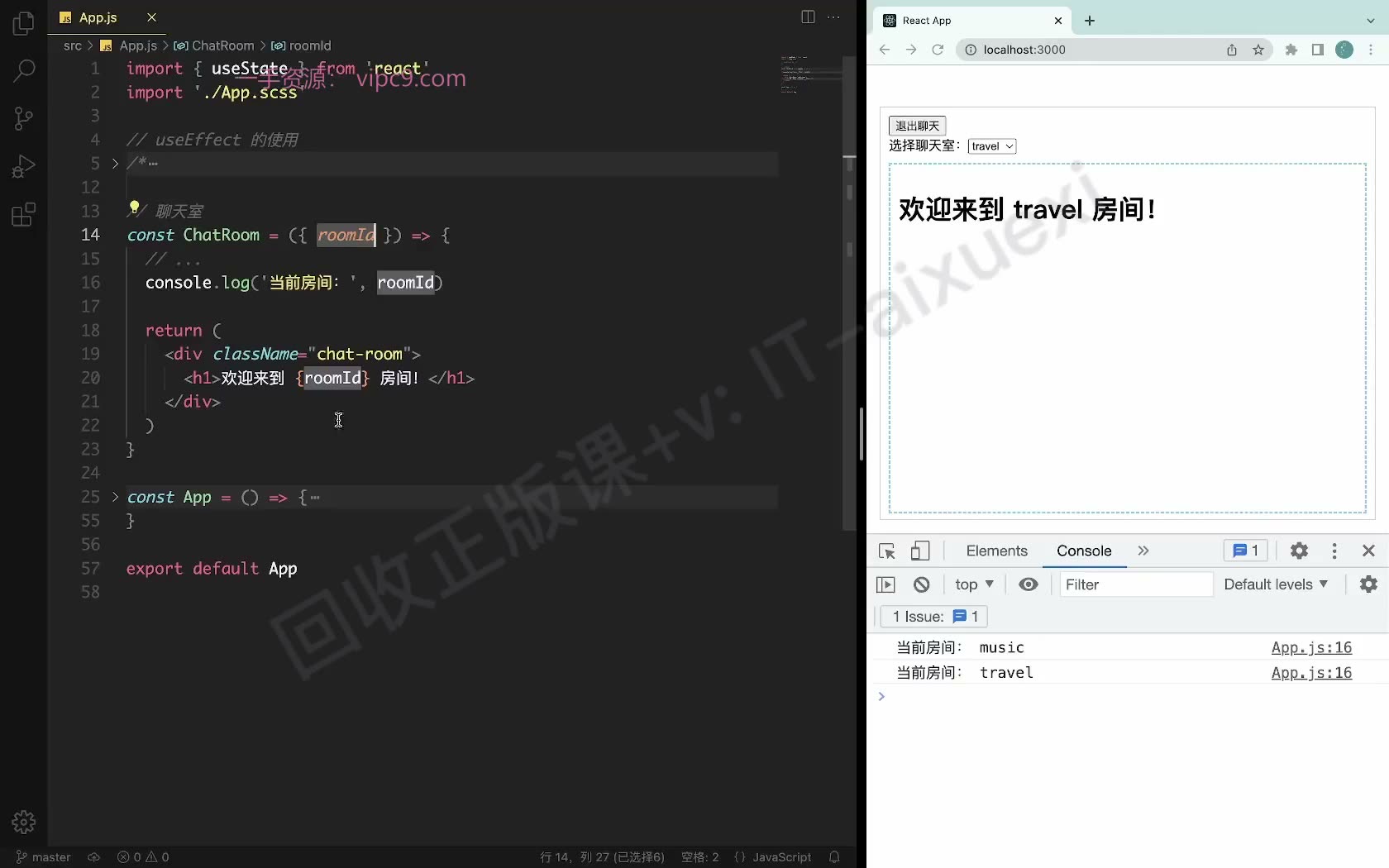Show more DevTools tabs chevron
Image resolution: width=1389 pixels, height=868 pixels.
[x=1143, y=551]
